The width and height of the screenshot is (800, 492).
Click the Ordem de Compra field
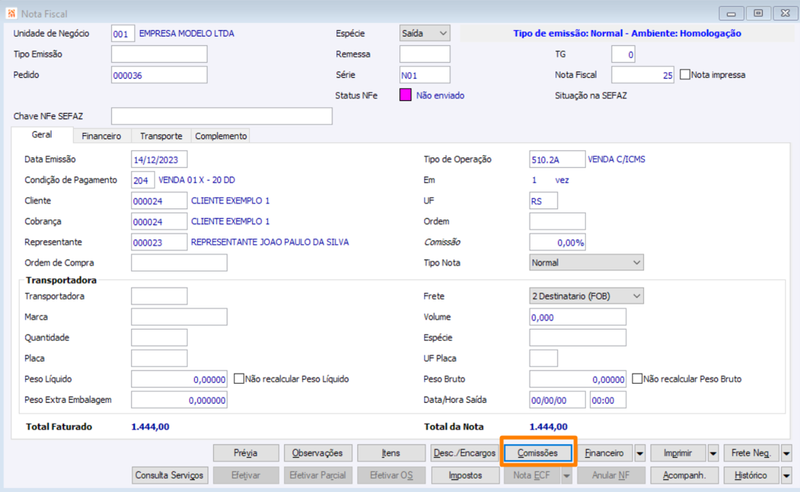(179, 263)
